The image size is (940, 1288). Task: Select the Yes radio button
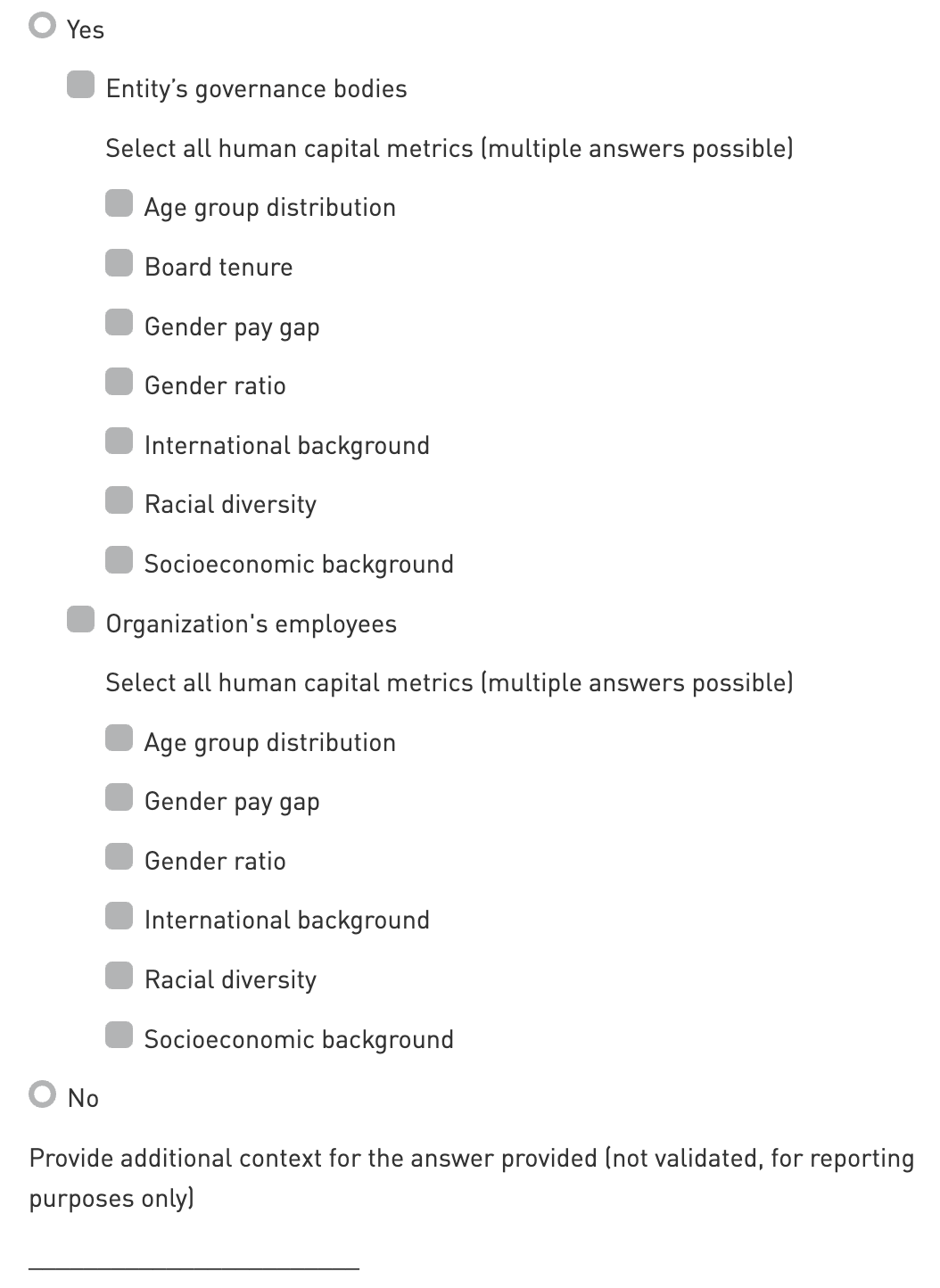[x=42, y=26]
